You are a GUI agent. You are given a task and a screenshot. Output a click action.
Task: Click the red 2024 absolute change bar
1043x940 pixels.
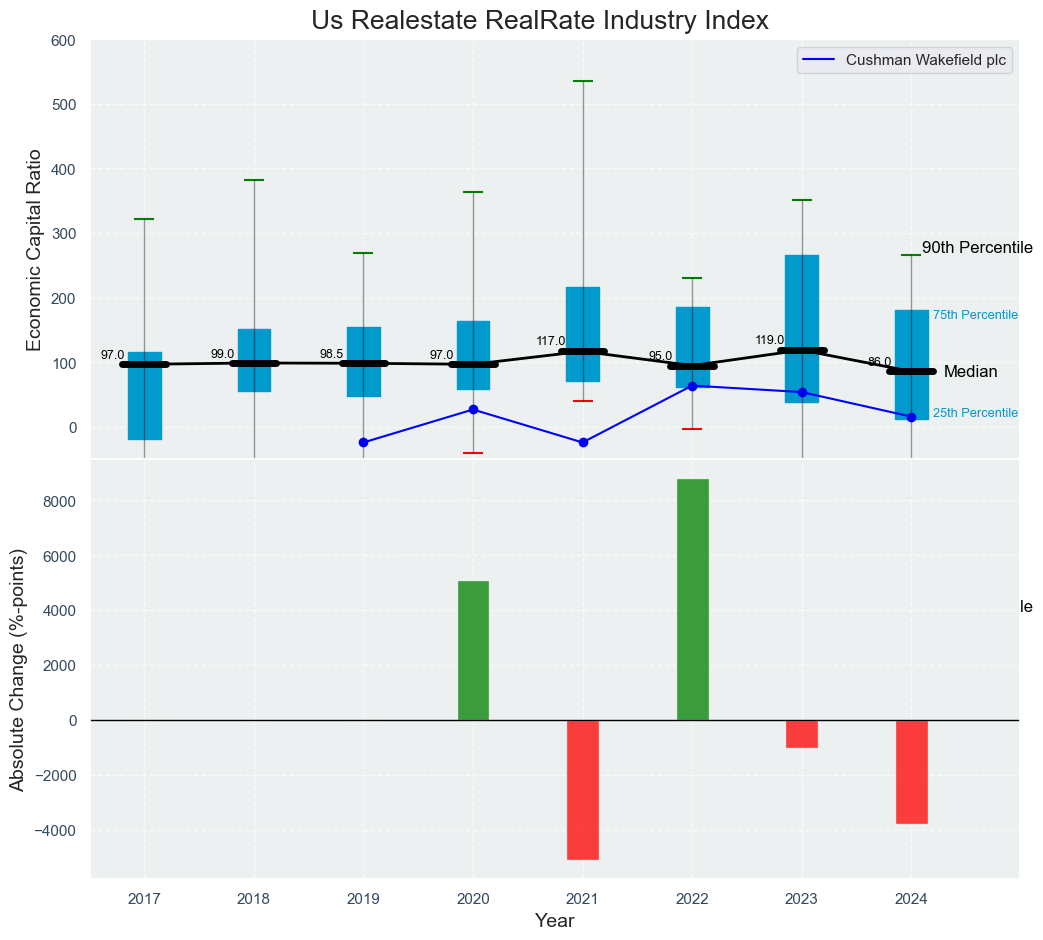point(911,771)
